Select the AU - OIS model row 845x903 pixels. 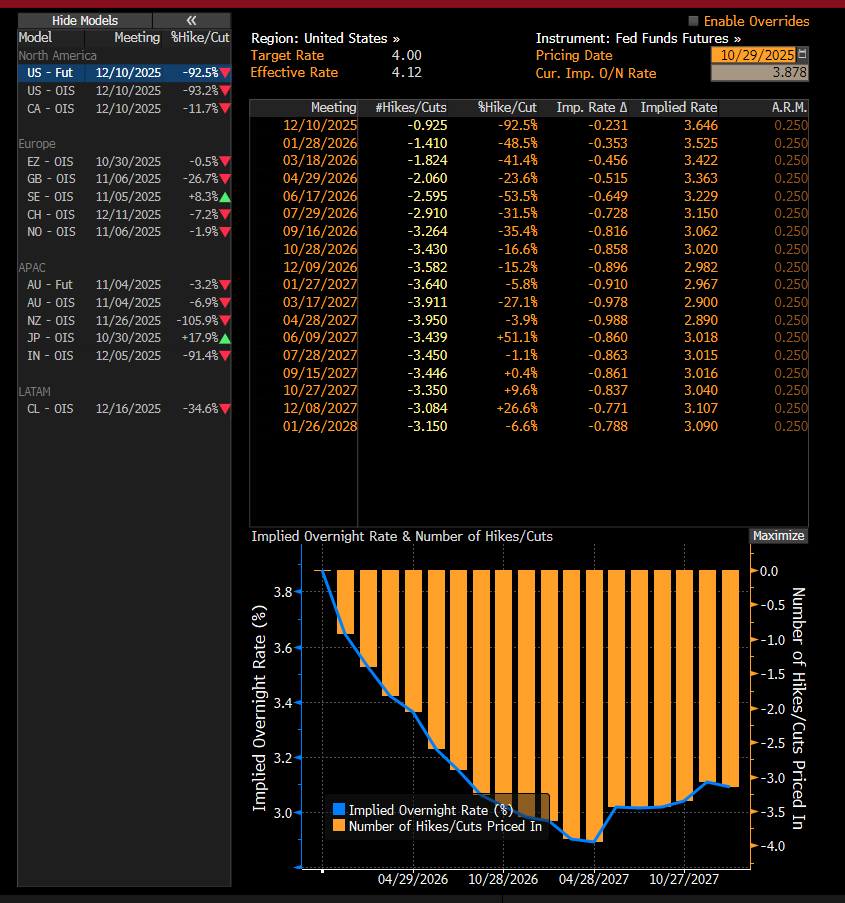point(124,303)
